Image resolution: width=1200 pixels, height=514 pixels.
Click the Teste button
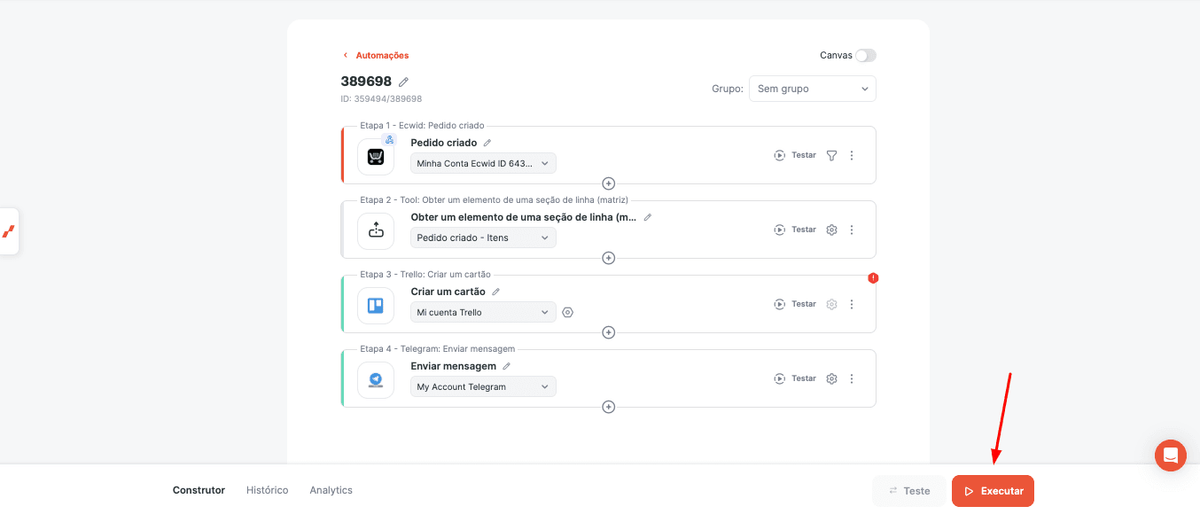(909, 491)
